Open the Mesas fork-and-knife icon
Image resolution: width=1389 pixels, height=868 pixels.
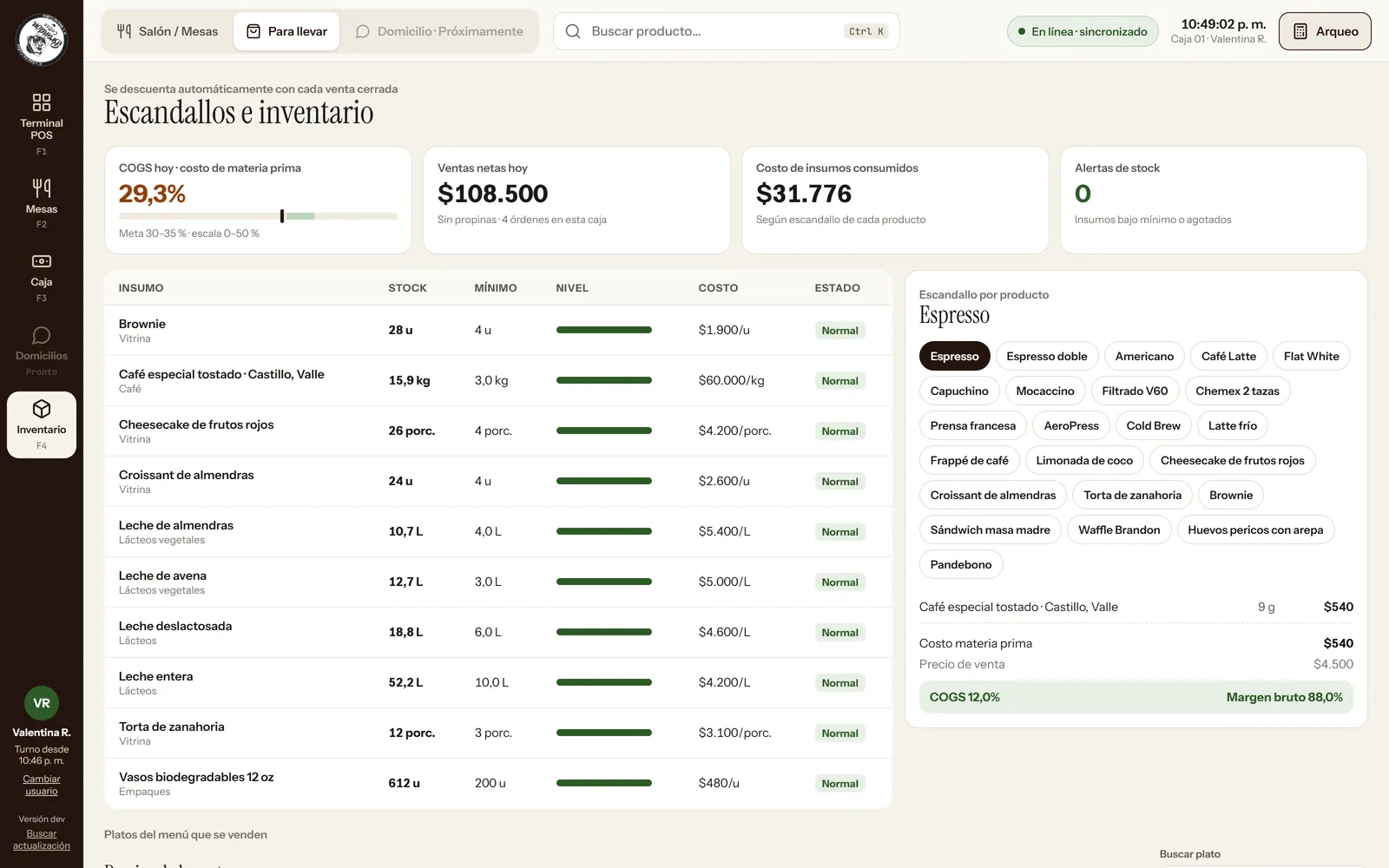click(42, 188)
